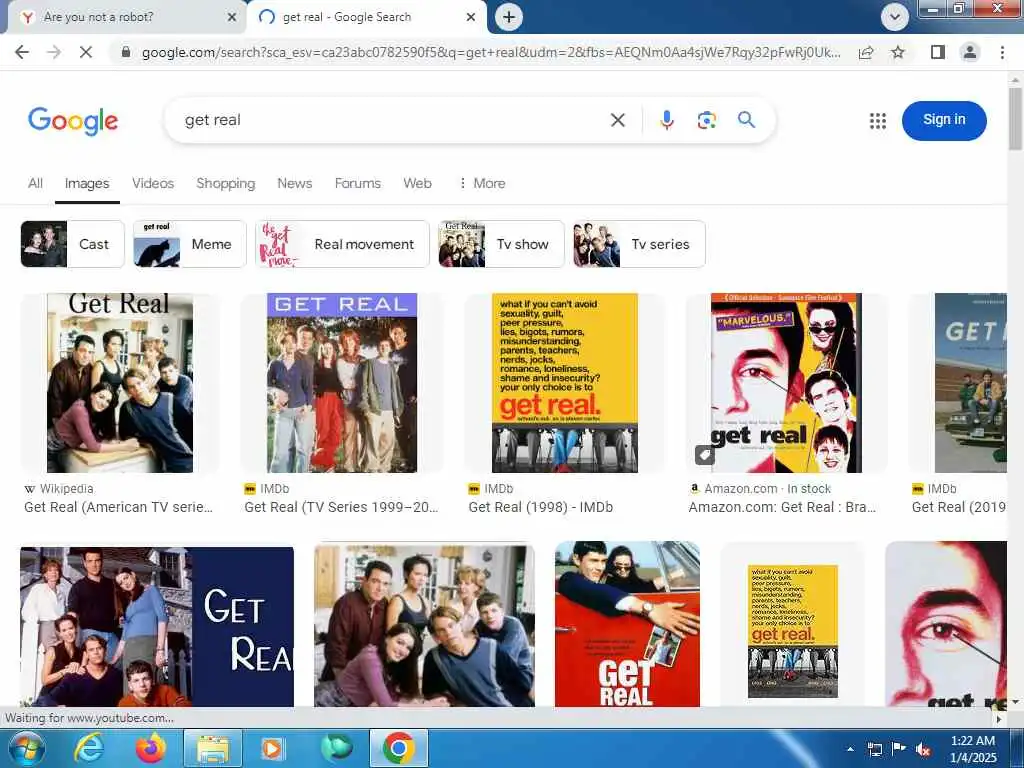Switch to the All results tab
Viewport: 1024px width, 768px height.
click(35, 184)
